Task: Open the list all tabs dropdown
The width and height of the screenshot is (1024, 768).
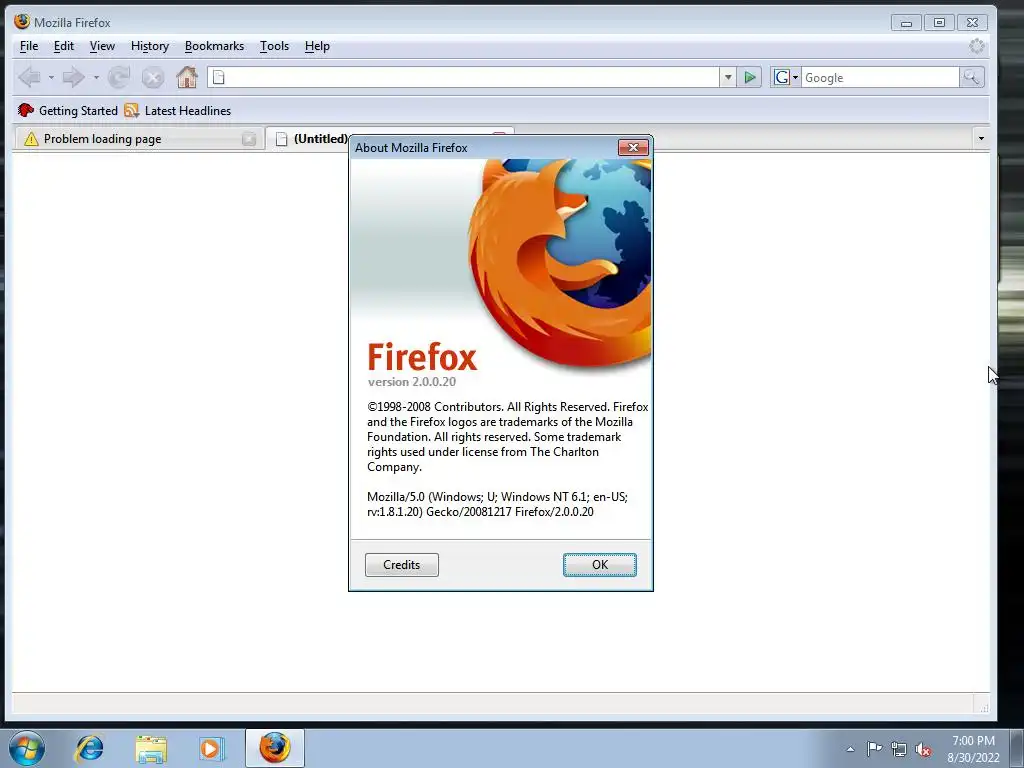Action: click(981, 138)
